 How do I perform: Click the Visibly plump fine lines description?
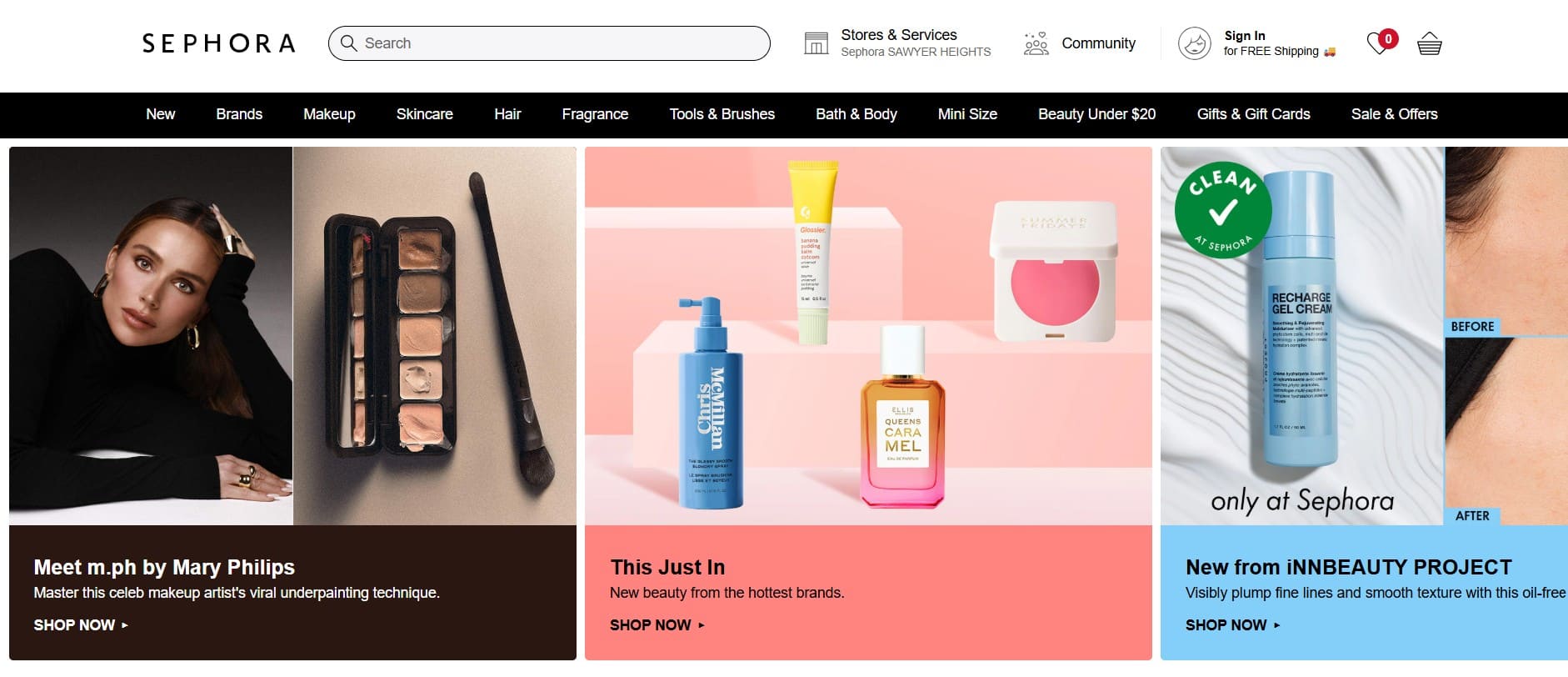pyautogui.click(x=1376, y=593)
